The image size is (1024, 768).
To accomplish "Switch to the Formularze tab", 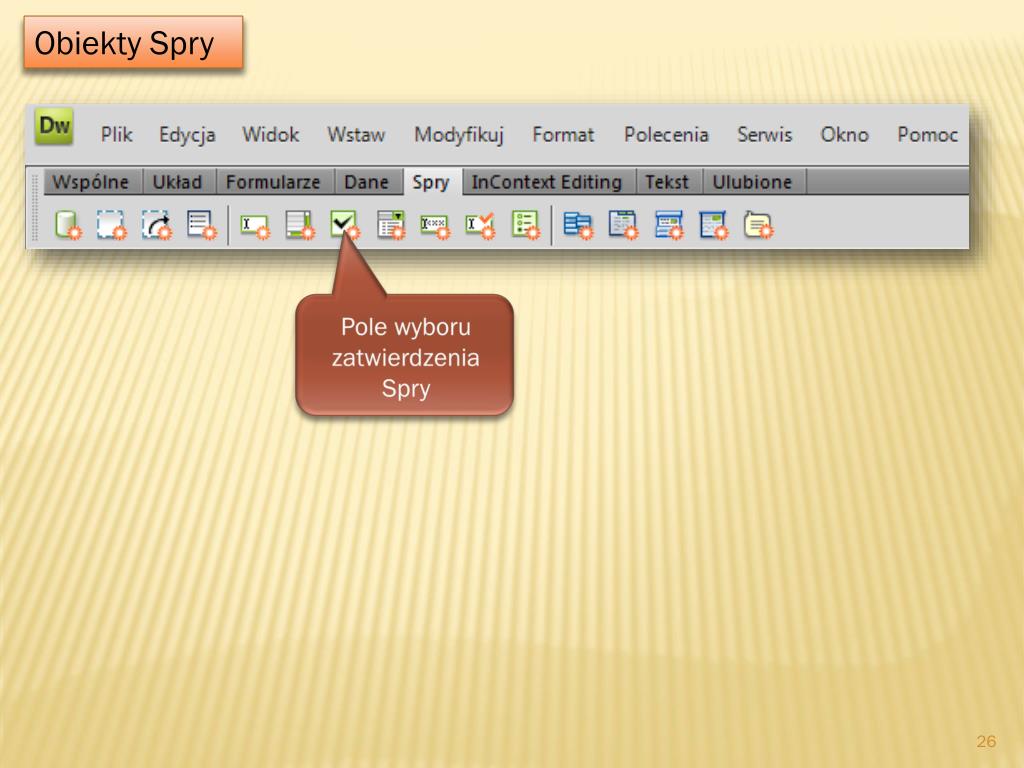I will click(x=274, y=182).
